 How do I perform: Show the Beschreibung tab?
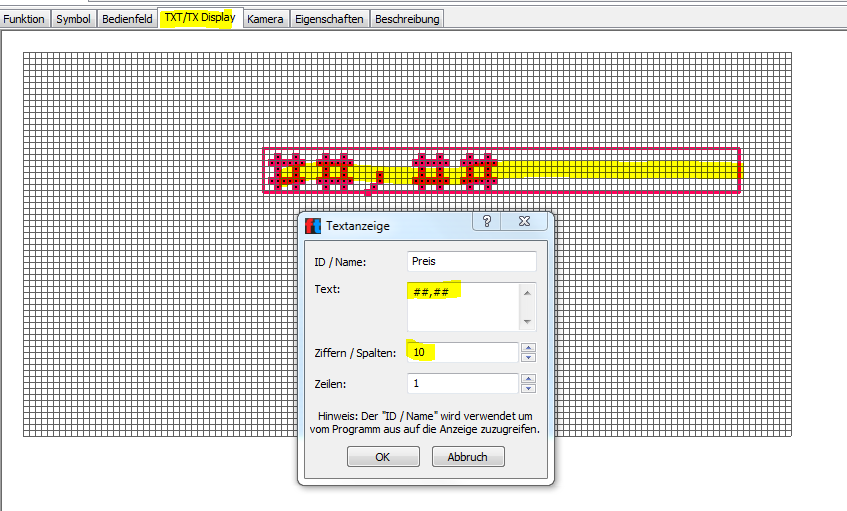(x=407, y=19)
